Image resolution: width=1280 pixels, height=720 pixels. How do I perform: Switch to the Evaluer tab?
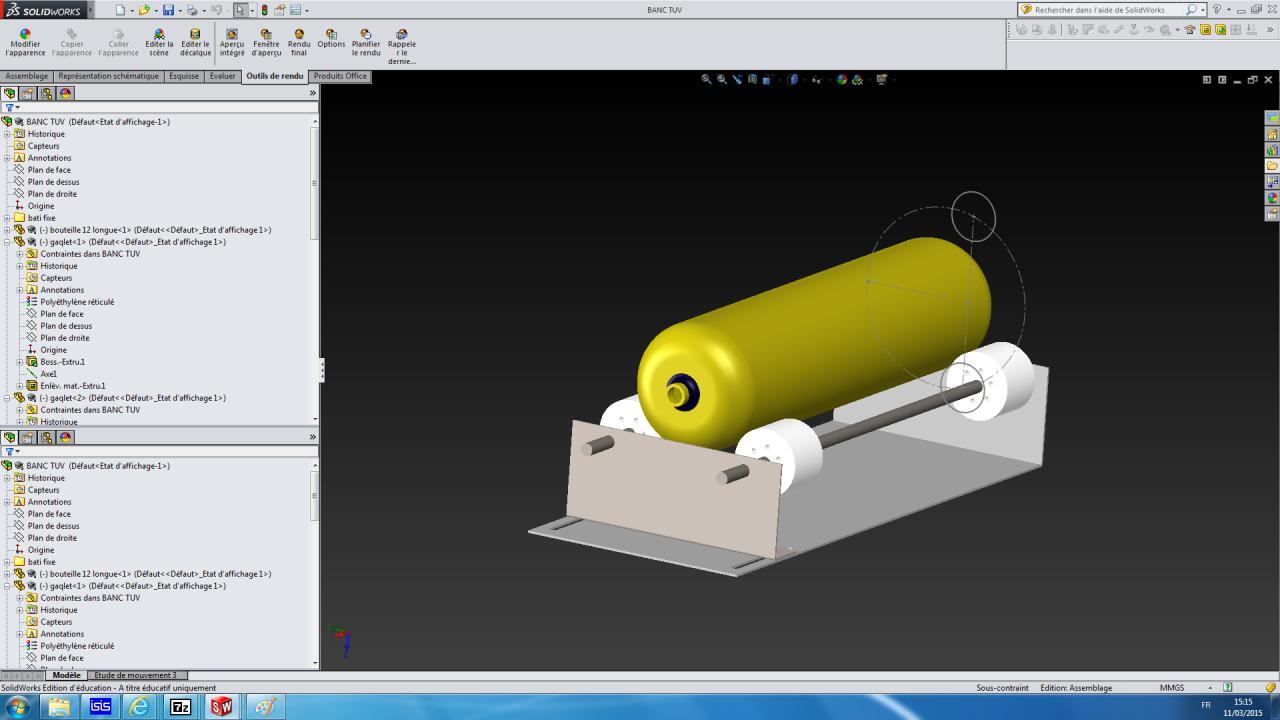[223, 76]
